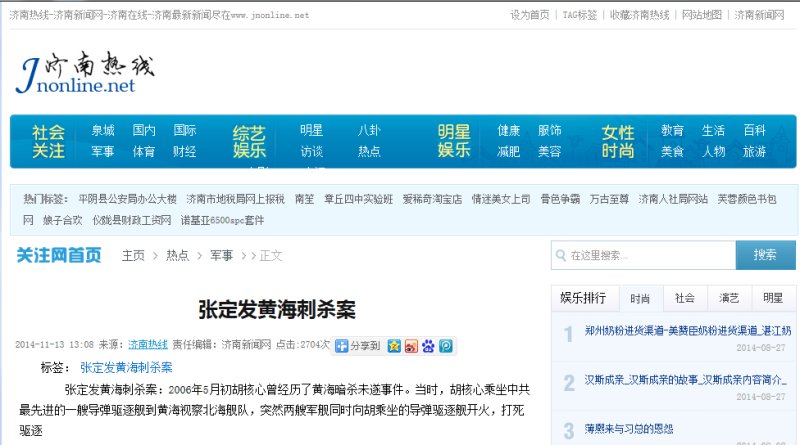The width and height of the screenshot is (800, 445).
Task: Click TAG标签 top link
Action: point(580,15)
